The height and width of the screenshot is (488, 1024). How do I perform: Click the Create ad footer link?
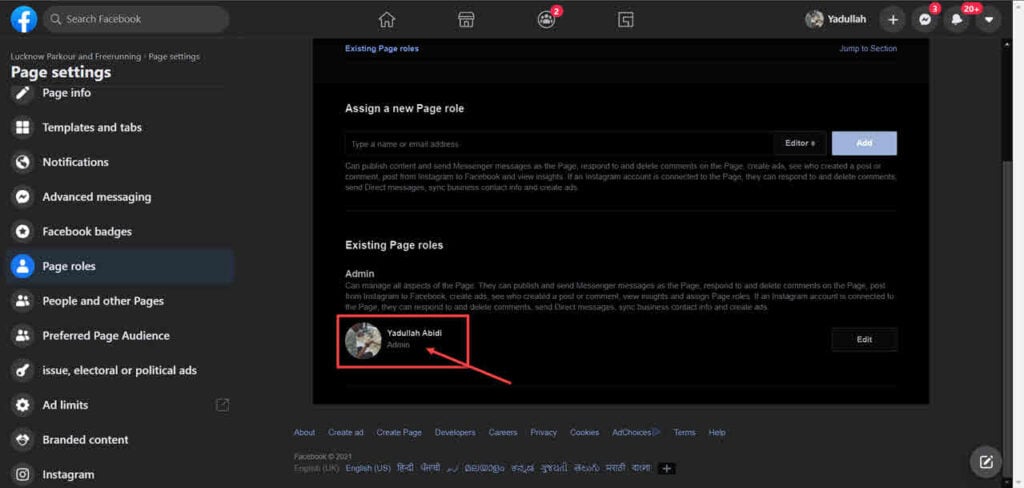point(345,432)
